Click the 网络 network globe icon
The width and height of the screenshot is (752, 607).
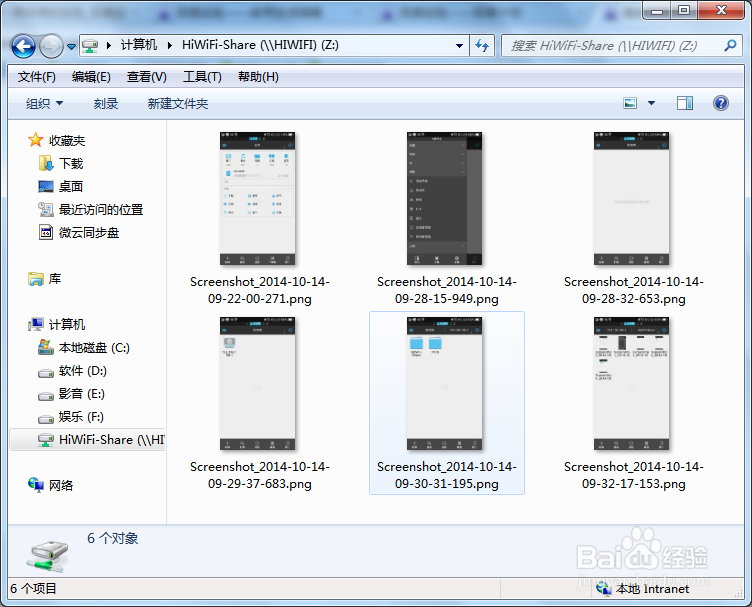point(36,485)
